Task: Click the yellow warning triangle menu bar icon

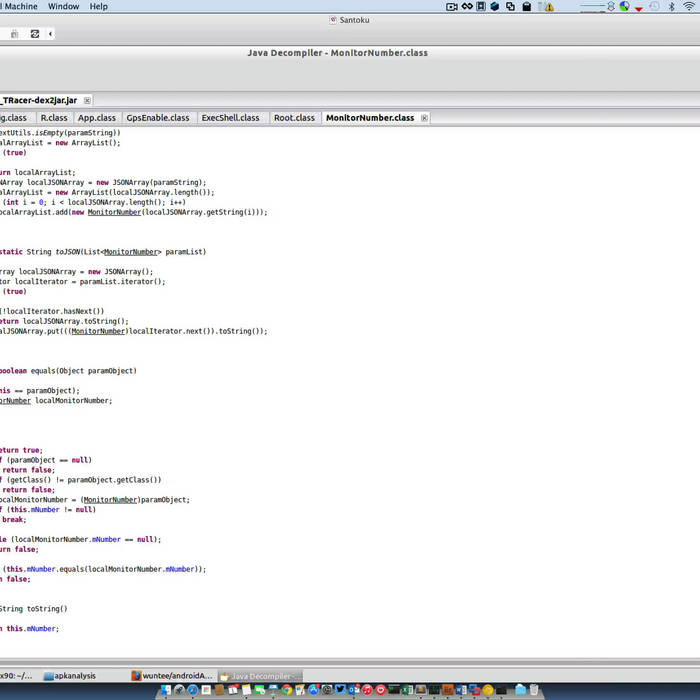Action: click(549, 6)
